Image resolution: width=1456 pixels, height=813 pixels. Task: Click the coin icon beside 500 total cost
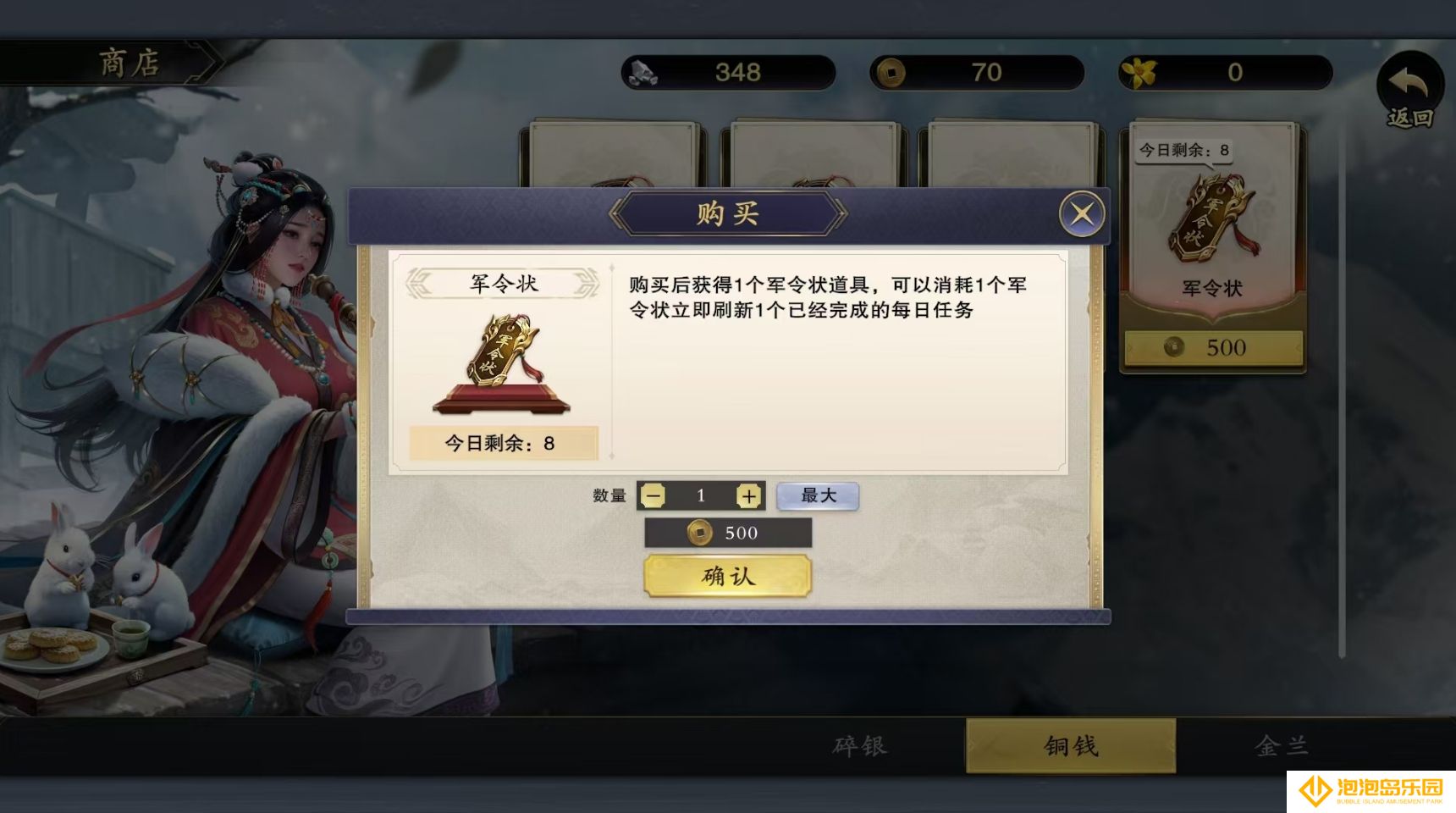coord(699,533)
